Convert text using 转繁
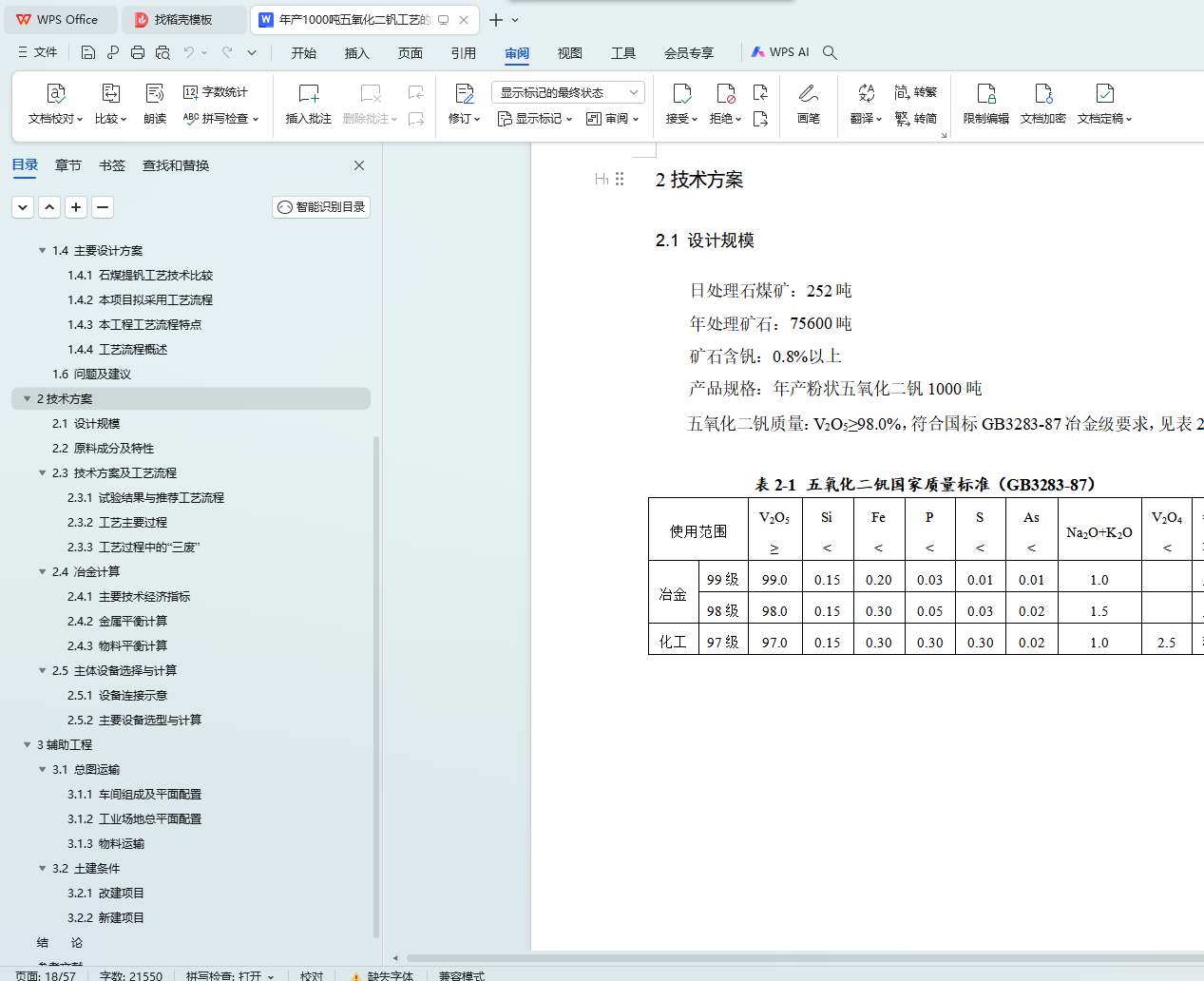The image size is (1204, 981). click(x=916, y=92)
